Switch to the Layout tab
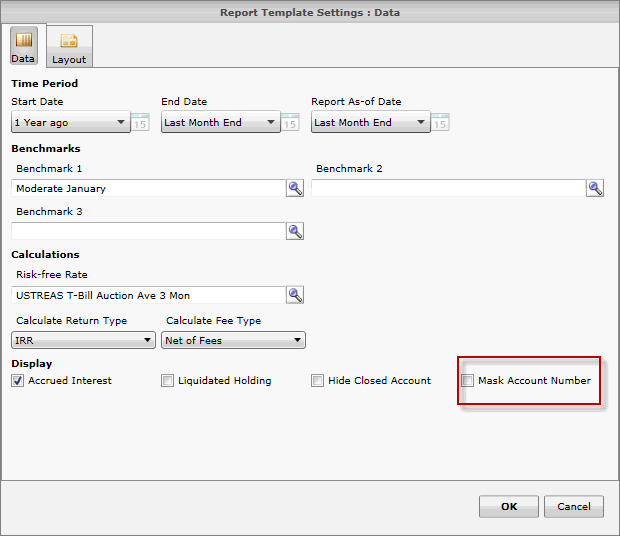Screen dimensions: 620x536 69,47
